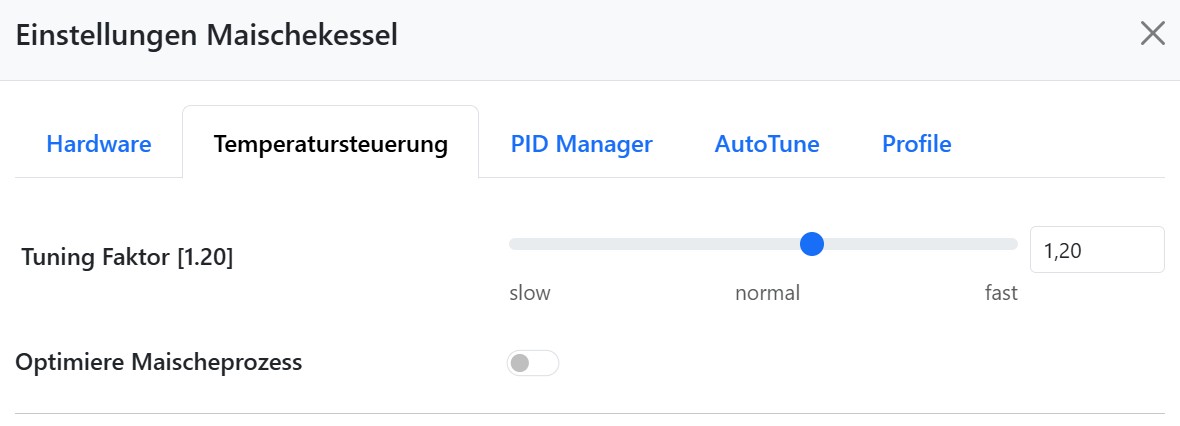Click slider track's left end above slow
The height and width of the screenshot is (426, 1180).
coord(516,244)
